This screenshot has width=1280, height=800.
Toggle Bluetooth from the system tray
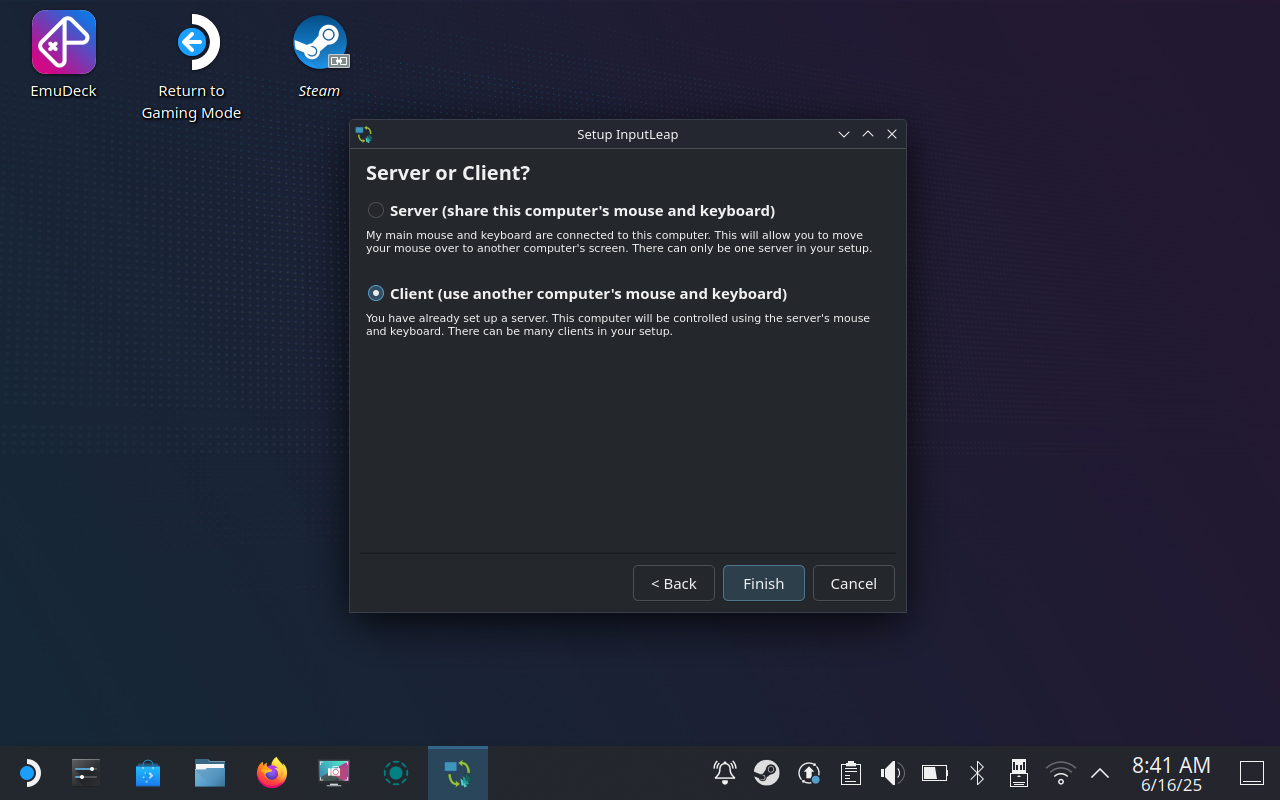976,772
